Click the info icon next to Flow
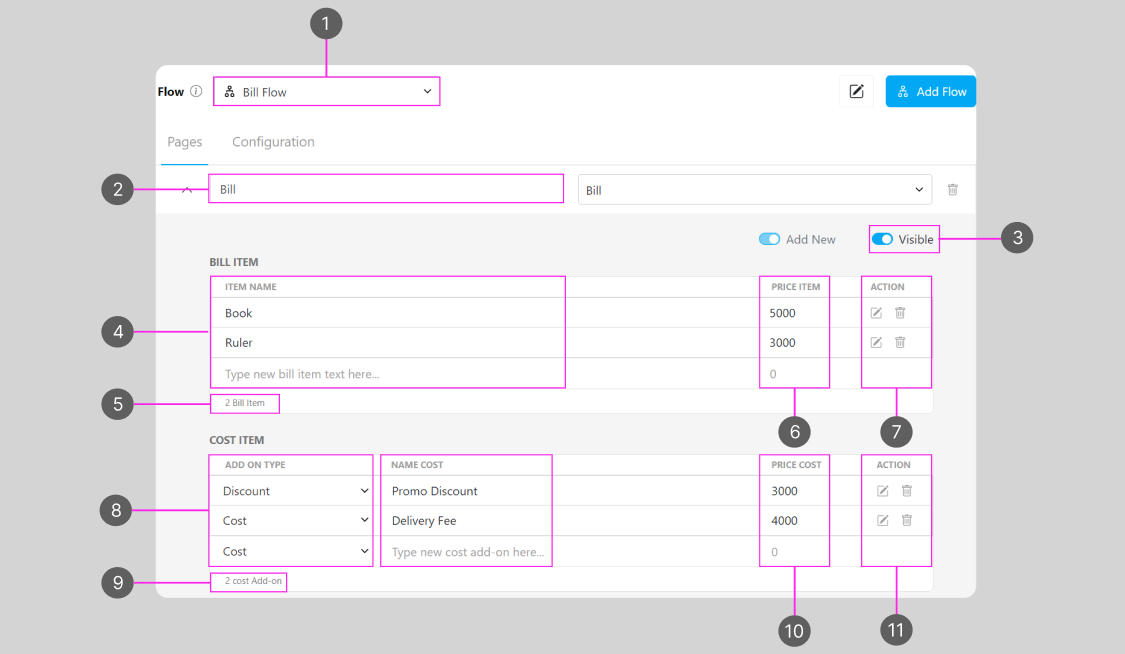 click(x=196, y=92)
